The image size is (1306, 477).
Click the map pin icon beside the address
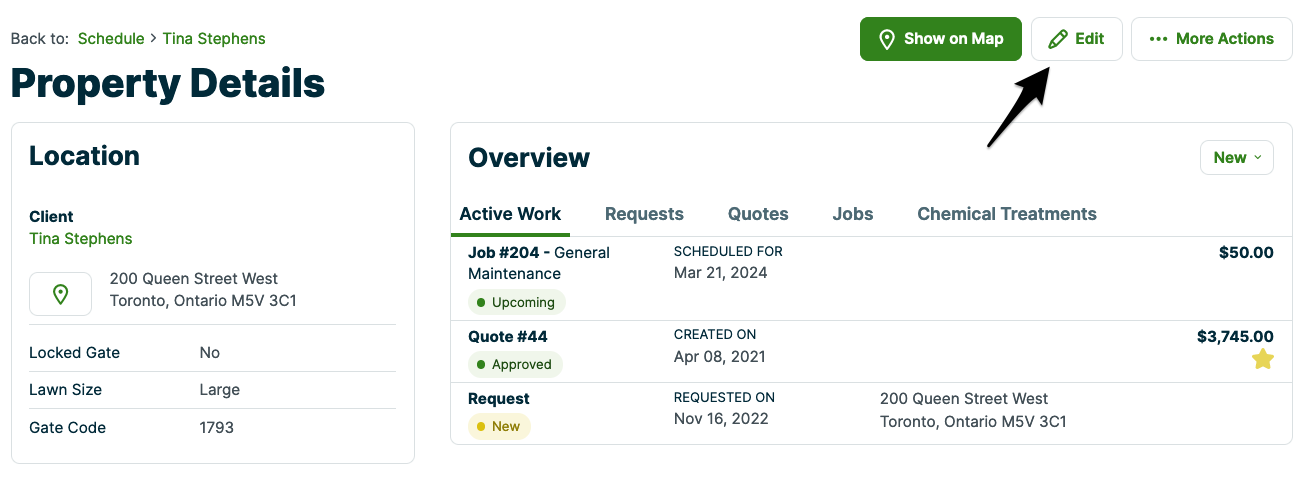click(60, 294)
